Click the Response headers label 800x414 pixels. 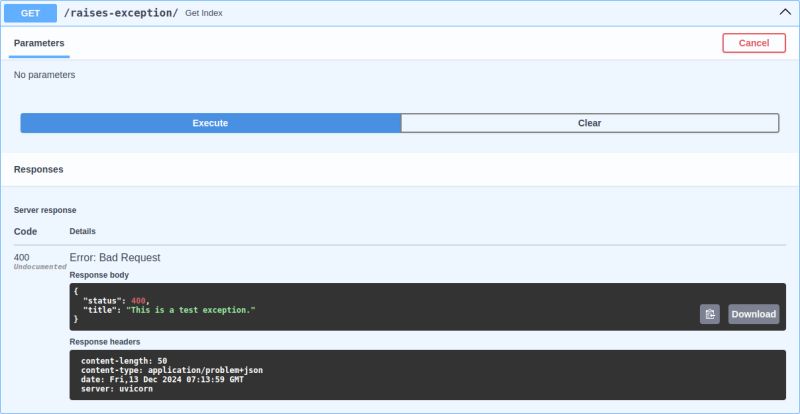(105, 342)
